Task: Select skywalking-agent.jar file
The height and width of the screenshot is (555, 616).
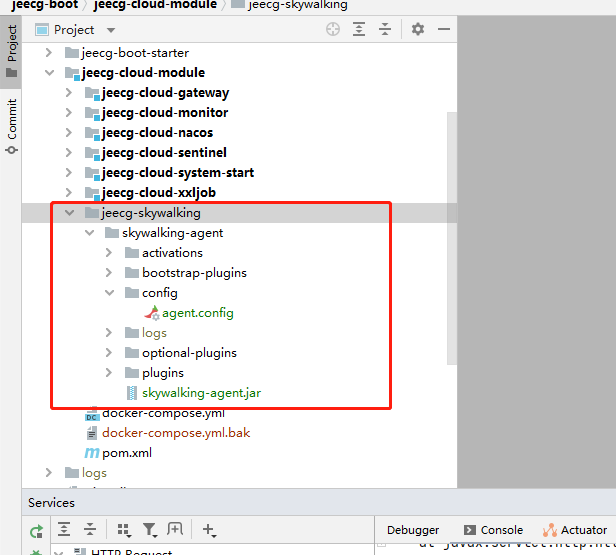Action: (202, 393)
